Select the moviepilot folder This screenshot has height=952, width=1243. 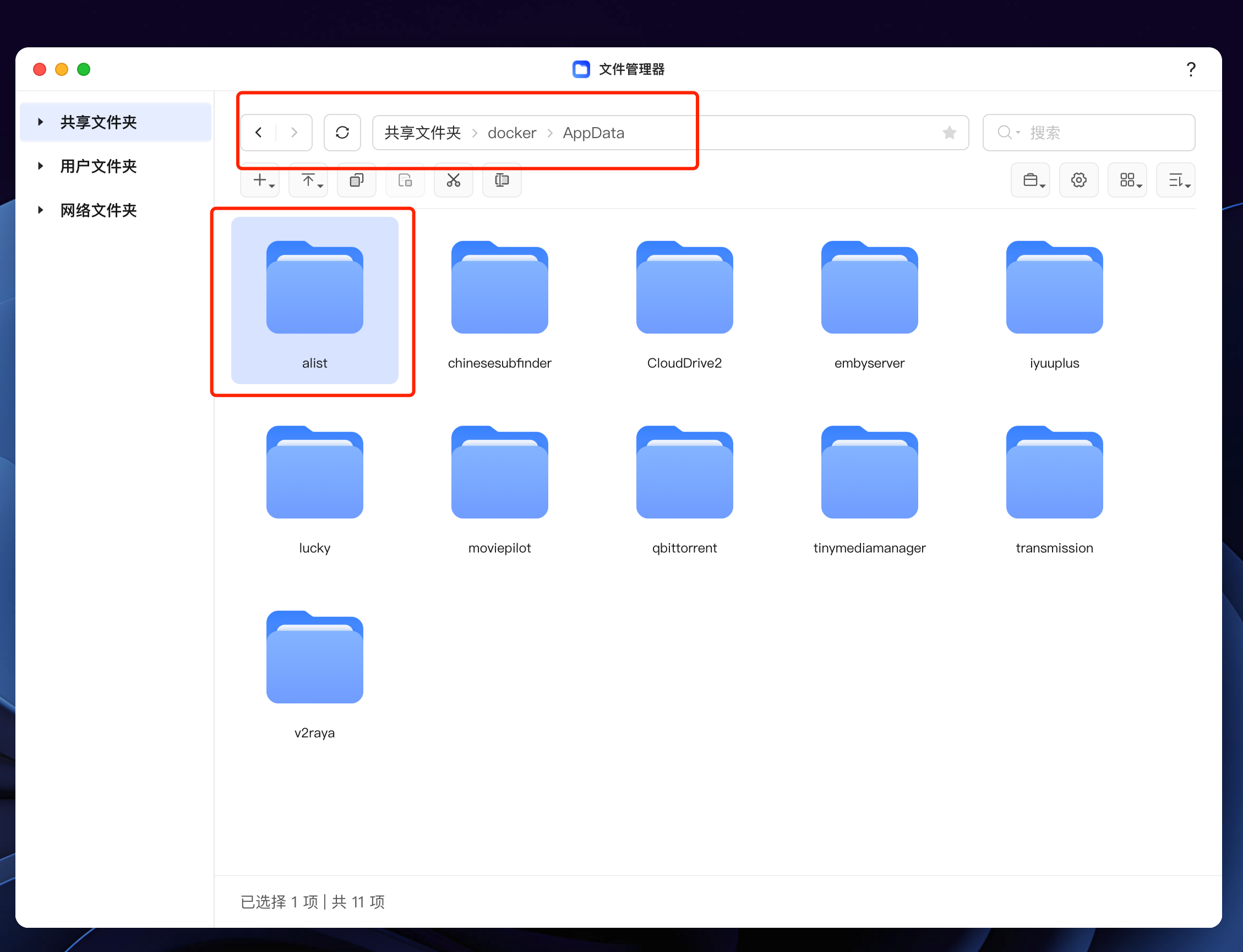pos(499,485)
